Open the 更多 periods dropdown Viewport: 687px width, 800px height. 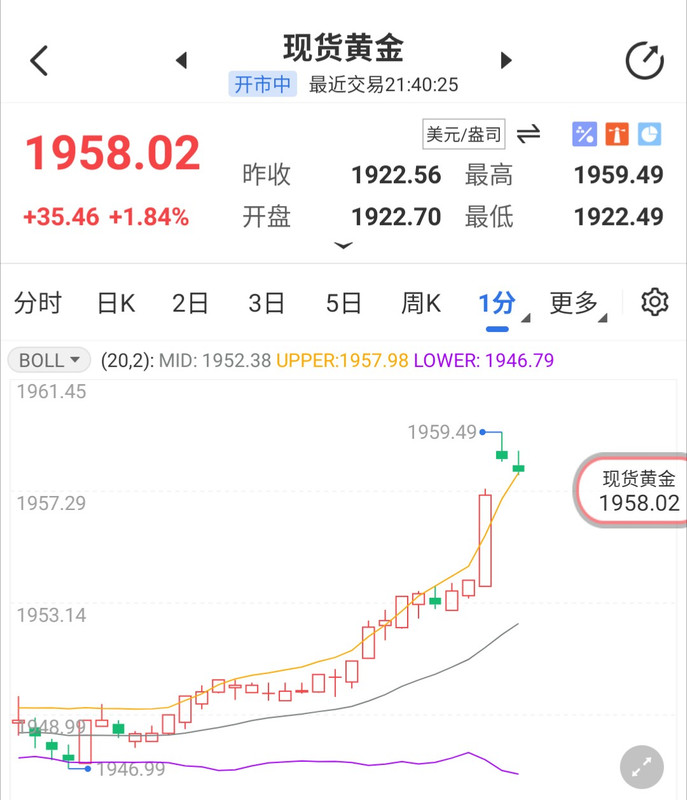click(x=578, y=304)
